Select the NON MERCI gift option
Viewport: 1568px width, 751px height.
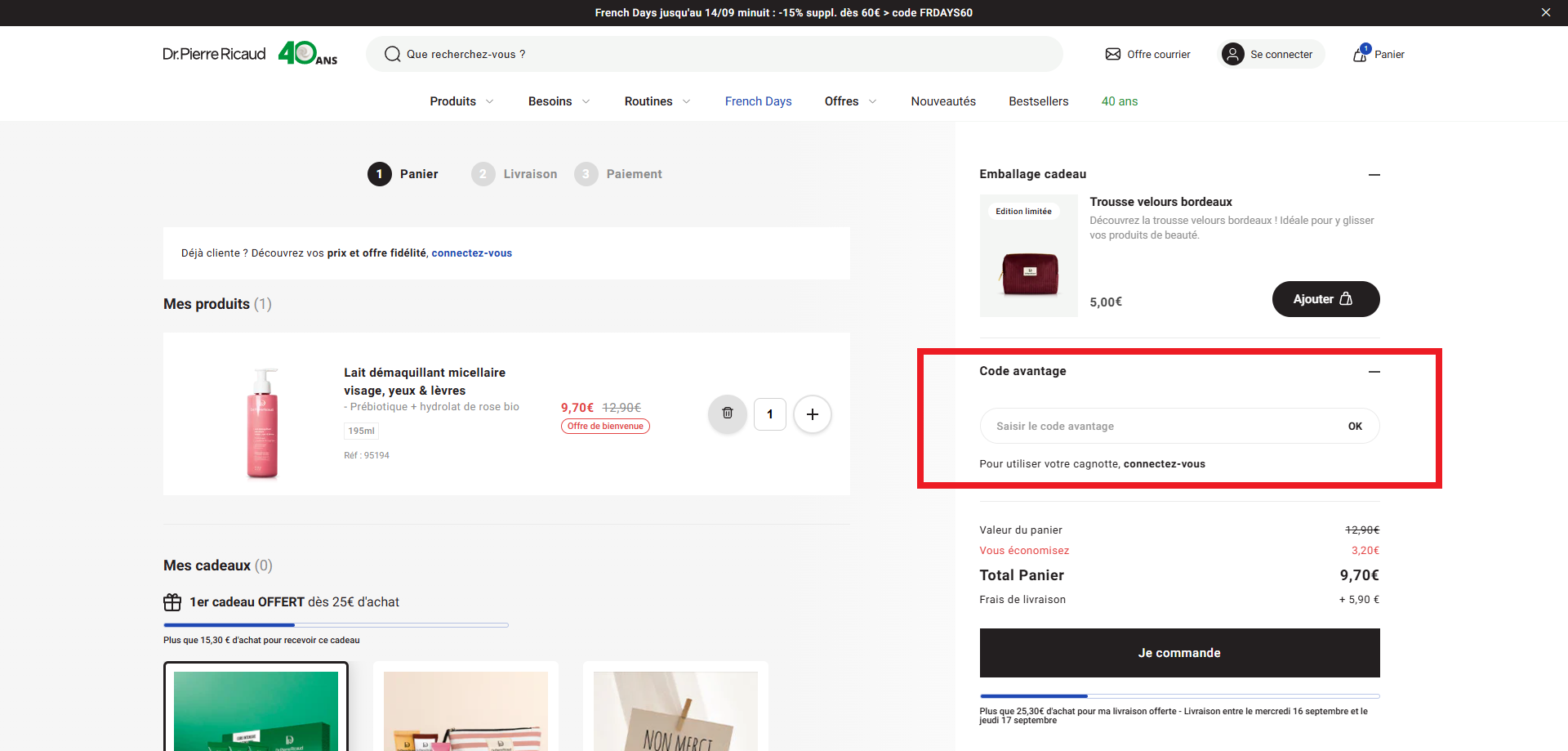675,708
